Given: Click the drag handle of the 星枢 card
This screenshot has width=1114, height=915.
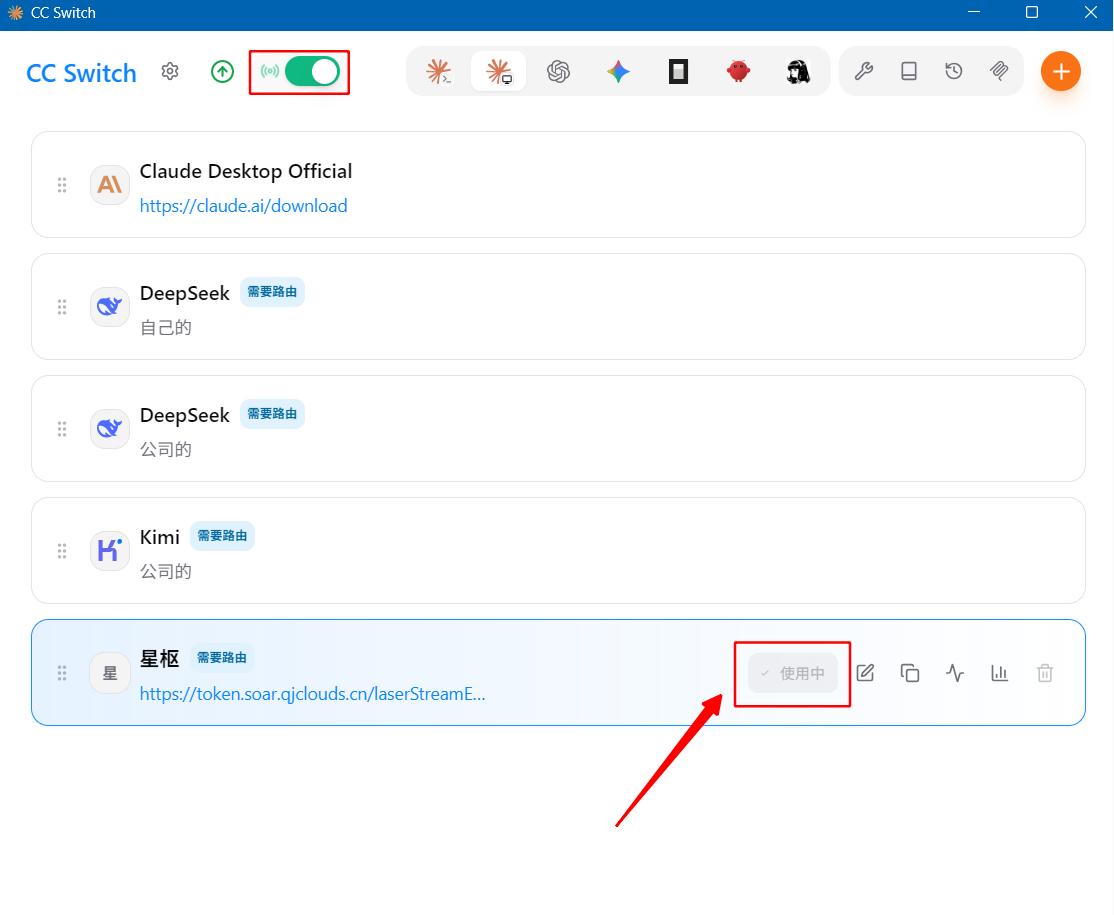Looking at the screenshot, I should 62,673.
